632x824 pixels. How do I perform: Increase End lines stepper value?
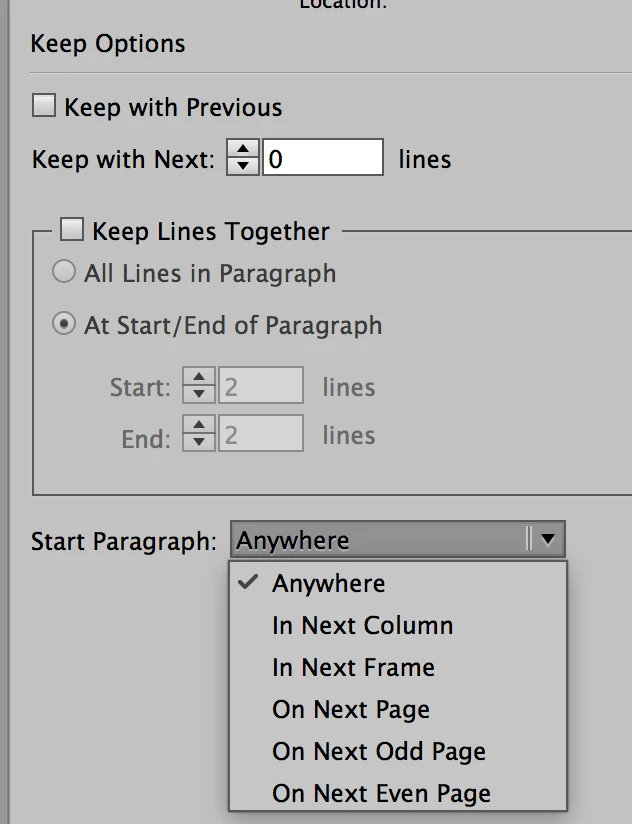pyautogui.click(x=201, y=427)
